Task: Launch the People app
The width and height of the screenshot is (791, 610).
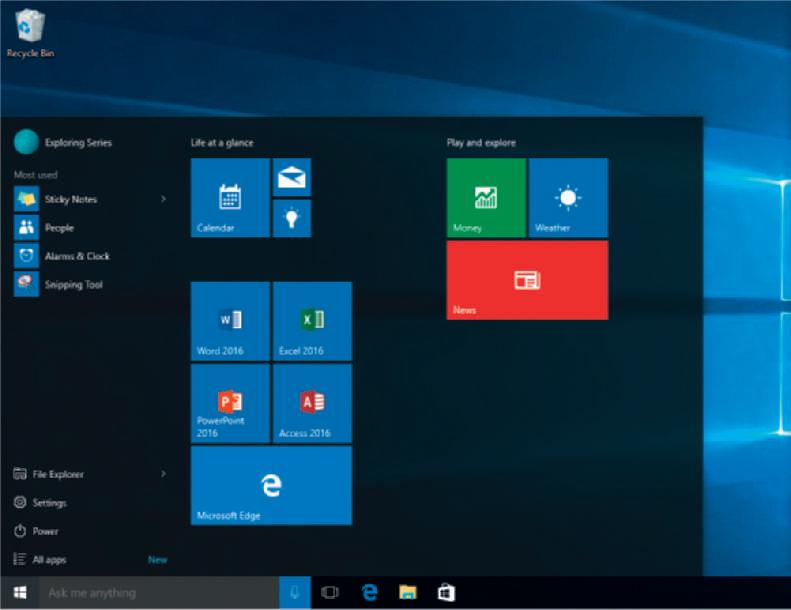Action: tap(91, 228)
